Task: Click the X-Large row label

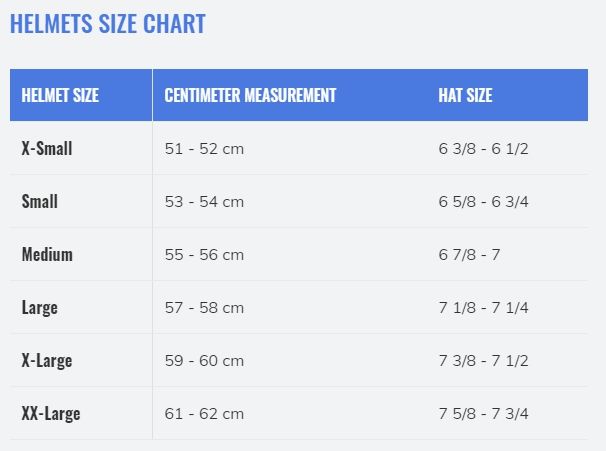Action: [x=47, y=361]
